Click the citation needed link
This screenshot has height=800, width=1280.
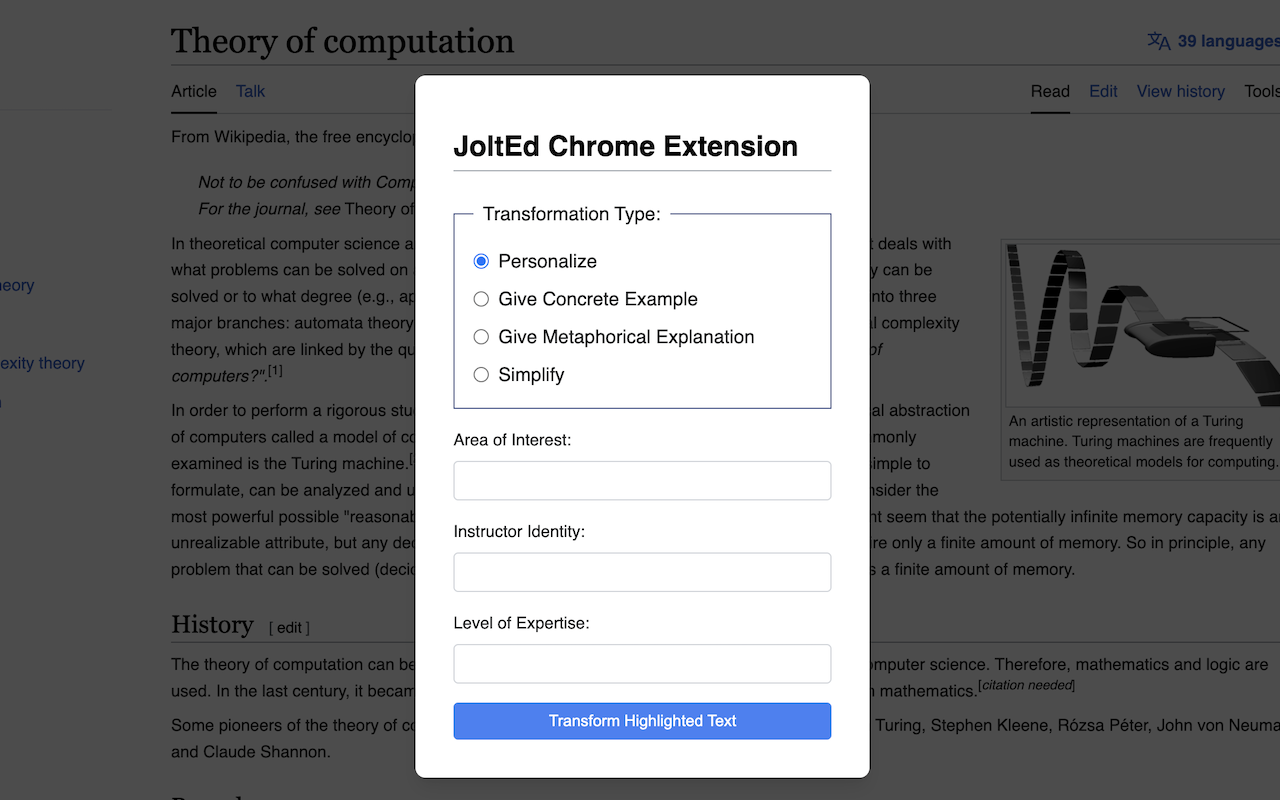pyautogui.click(x=1025, y=684)
